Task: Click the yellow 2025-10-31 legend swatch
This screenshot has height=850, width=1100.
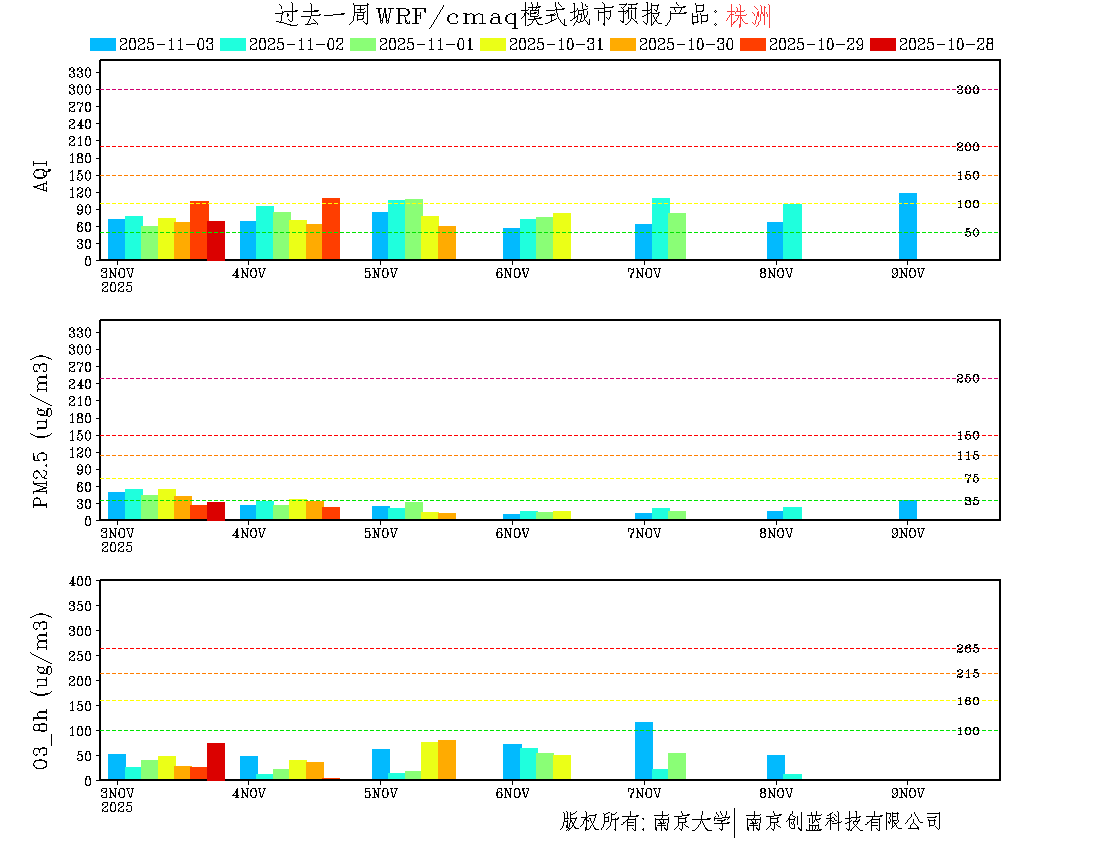Action: [x=493, y=44]
